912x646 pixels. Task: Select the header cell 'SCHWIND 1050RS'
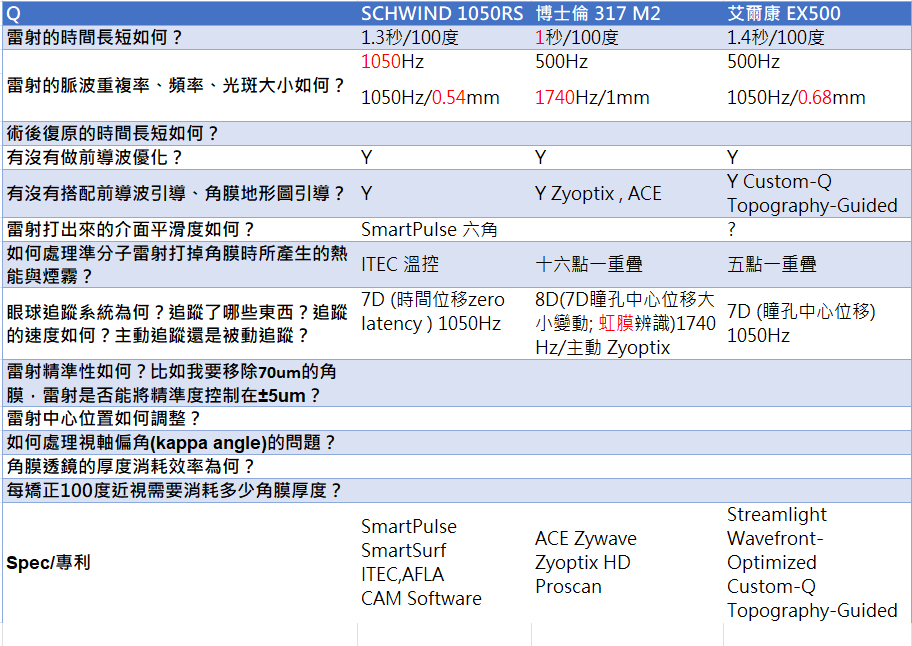coord(442,13)
